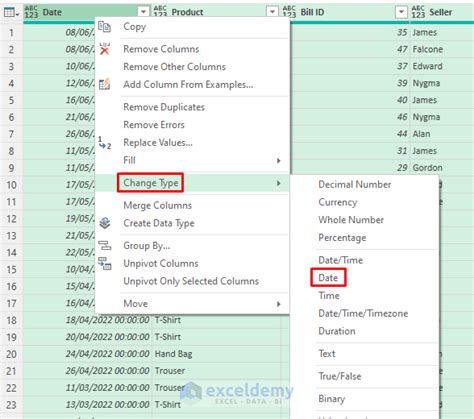
Task: Select Remove Other Columns
Action: (175, 67)
